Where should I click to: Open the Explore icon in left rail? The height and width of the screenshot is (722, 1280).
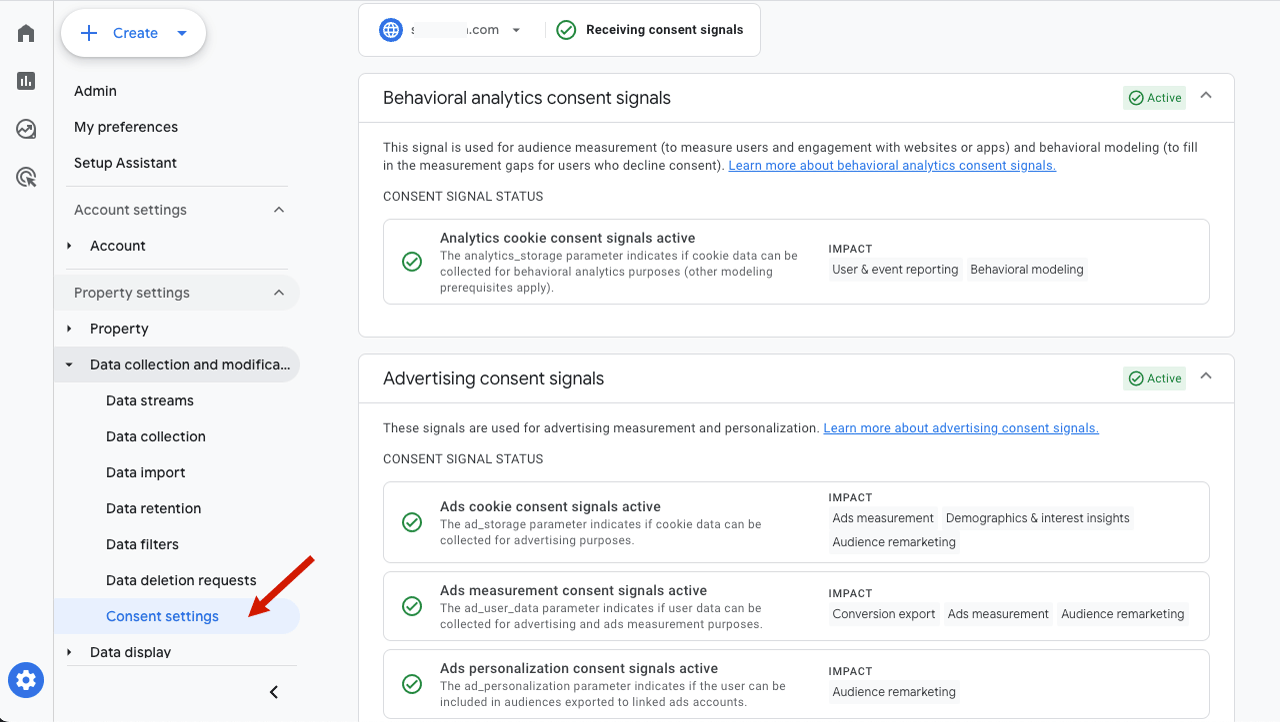point(26,129)
